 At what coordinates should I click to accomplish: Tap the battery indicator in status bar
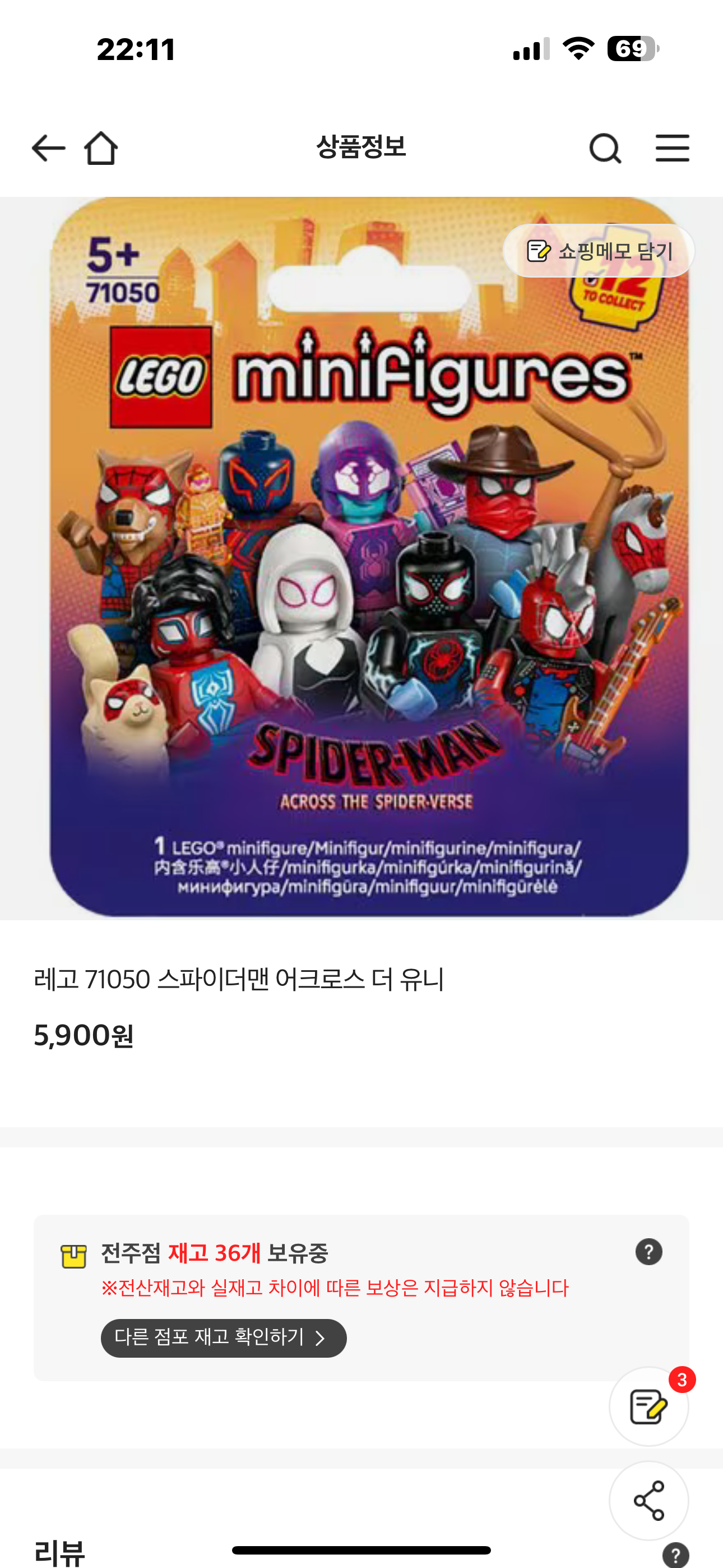click(x=633, y=49)
